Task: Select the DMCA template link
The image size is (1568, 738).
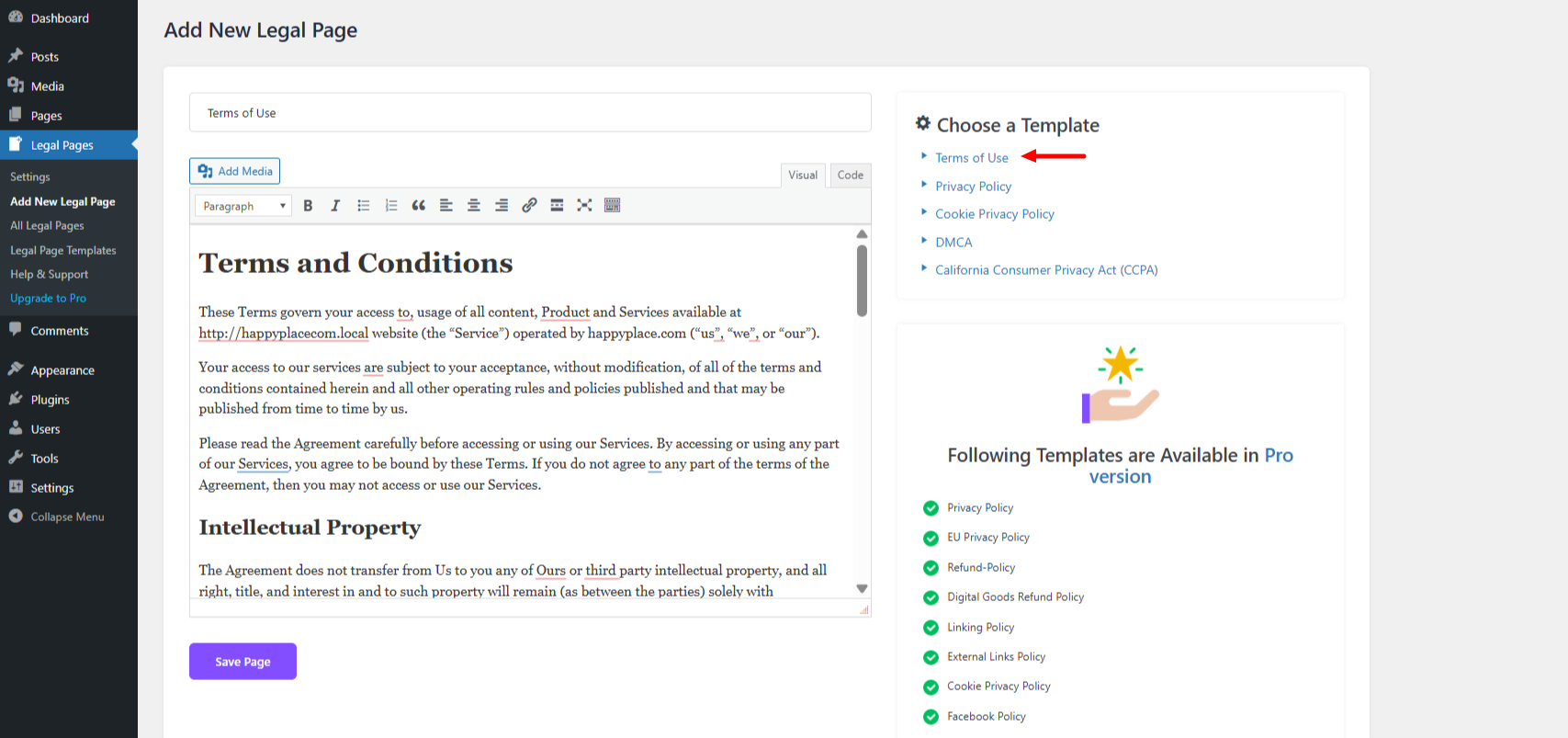Action: pyautogui.click(x=953, y=243)
